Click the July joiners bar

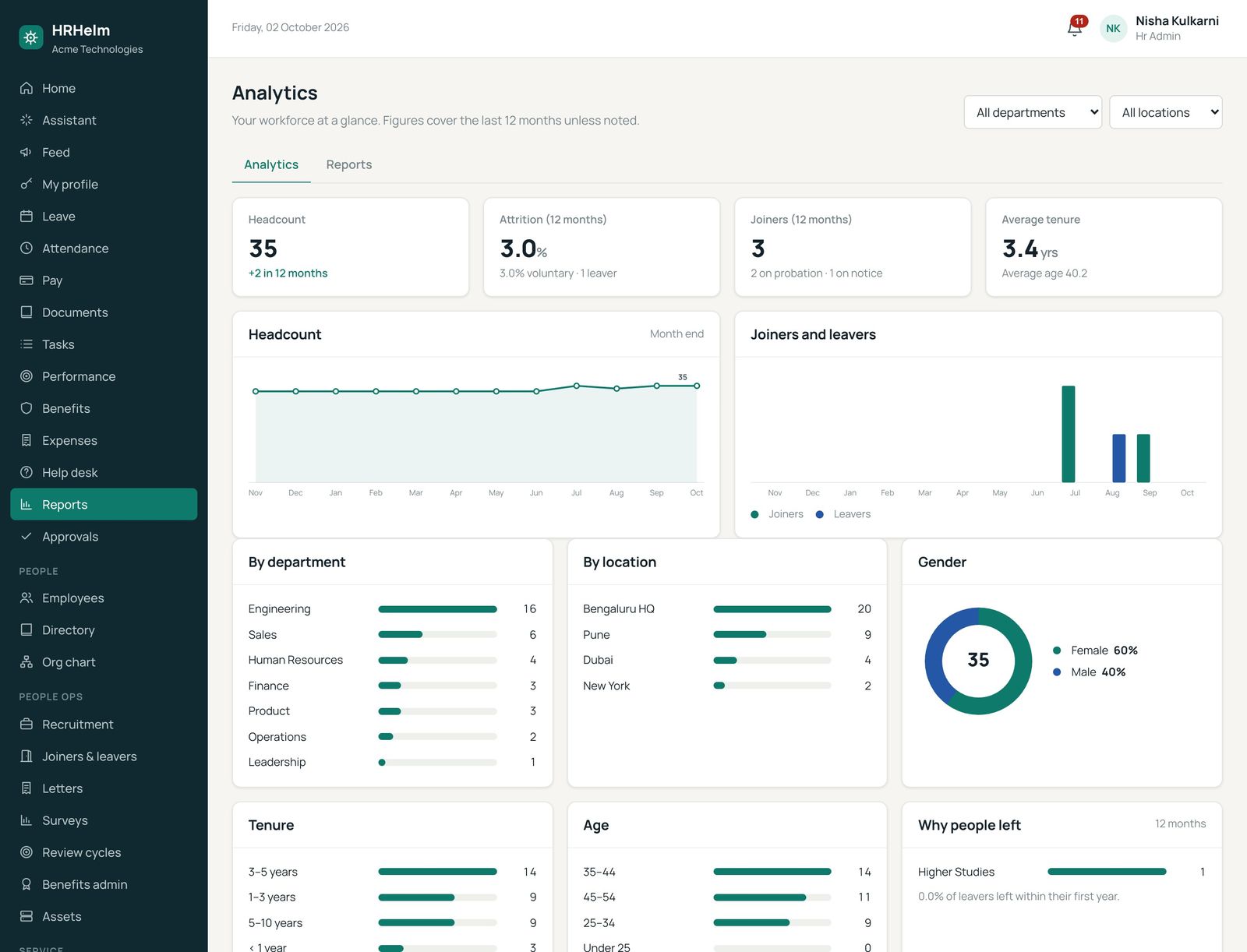[x=1069, y=434]
